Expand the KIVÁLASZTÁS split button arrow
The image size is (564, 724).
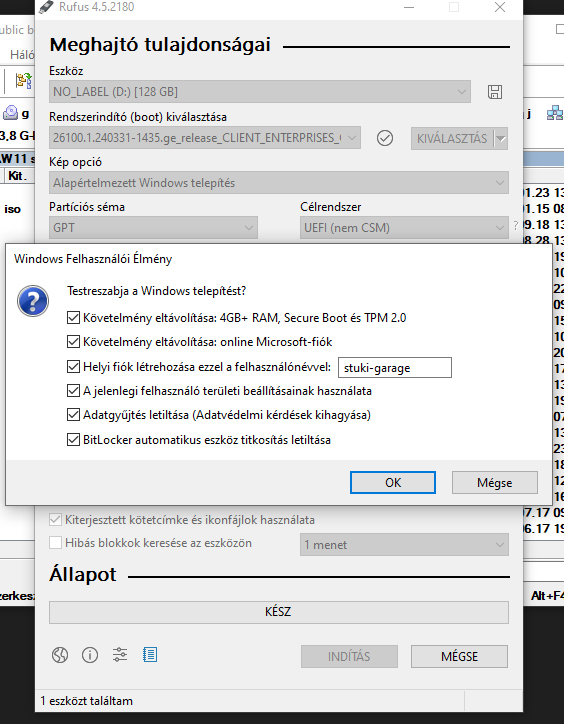point(501,139)
